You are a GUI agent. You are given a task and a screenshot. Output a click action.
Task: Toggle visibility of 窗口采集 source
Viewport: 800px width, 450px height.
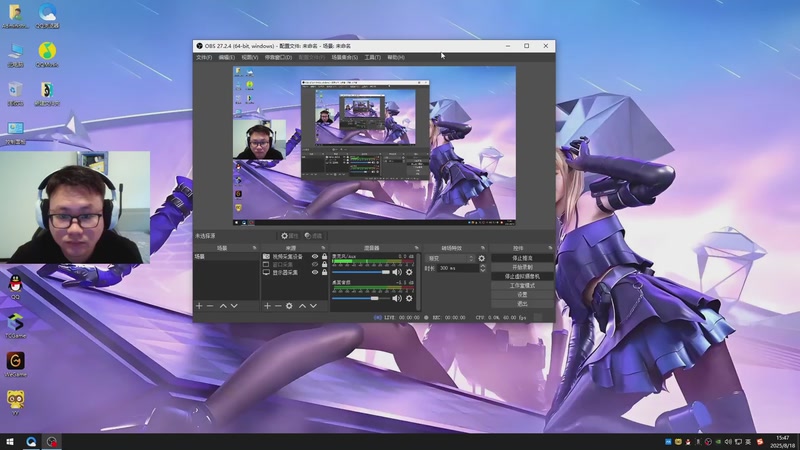click(x=315, y=264)
